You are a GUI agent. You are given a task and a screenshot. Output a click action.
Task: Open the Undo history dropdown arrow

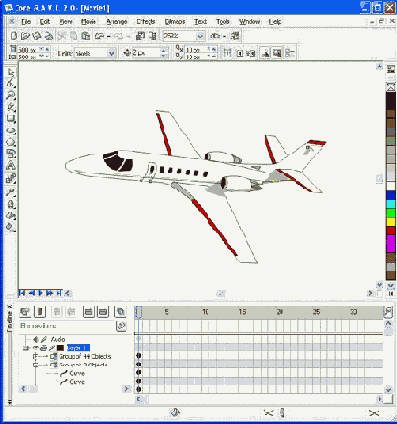pos(108,36)
